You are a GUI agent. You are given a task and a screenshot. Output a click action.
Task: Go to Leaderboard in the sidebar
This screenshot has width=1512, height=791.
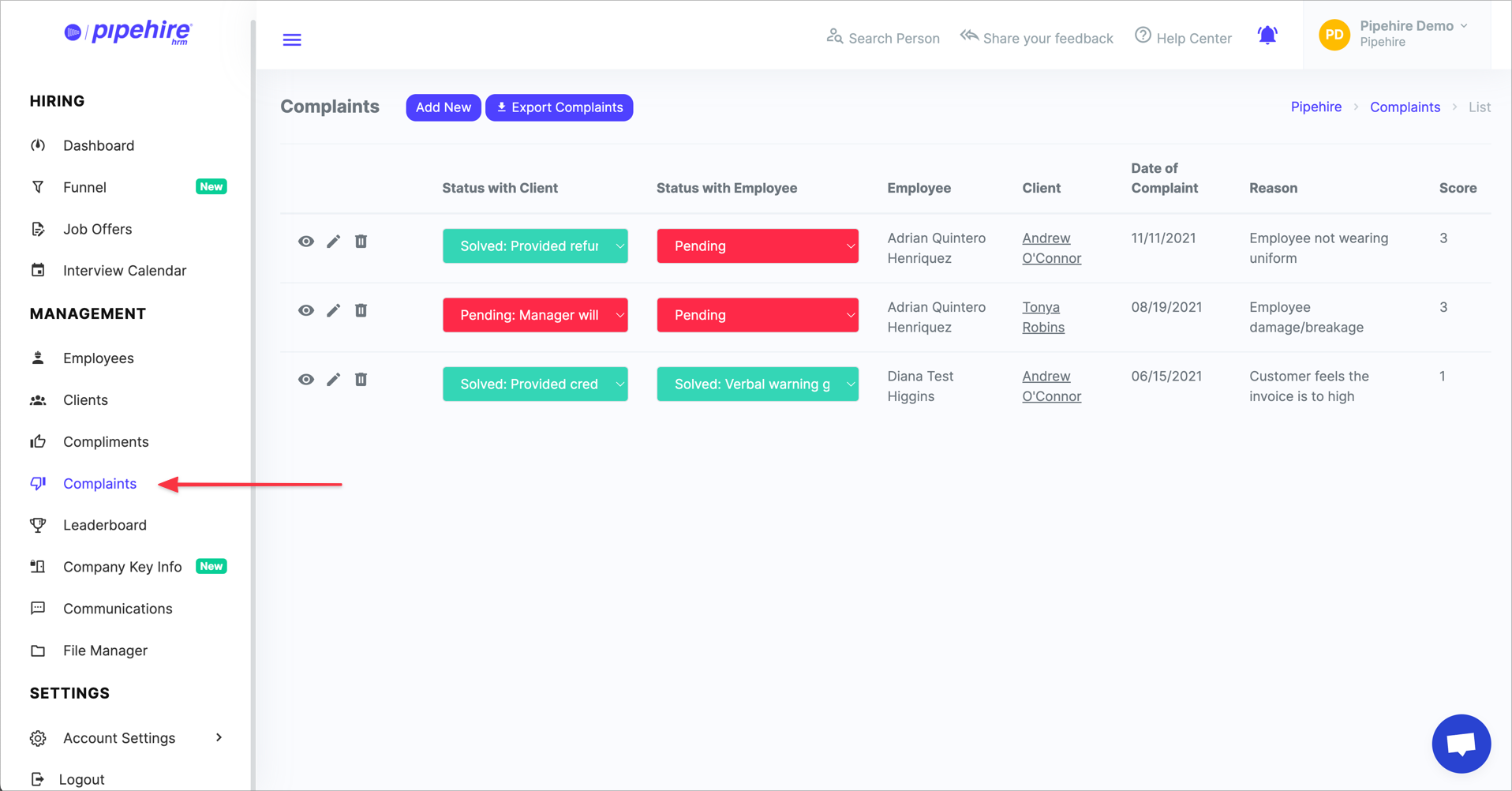pos(104,525)
